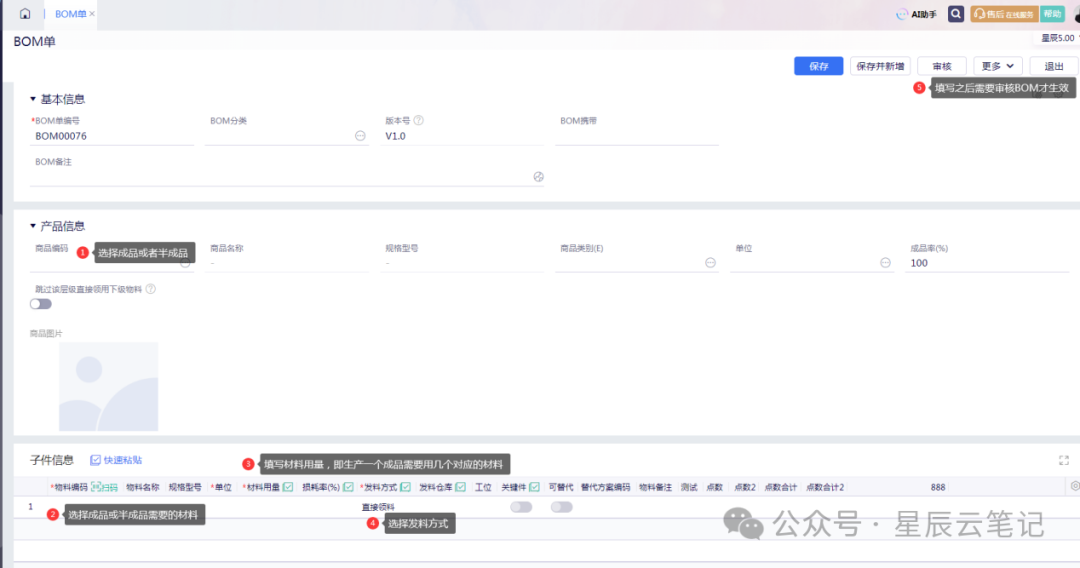Close the BOM单 tab

[x=92, y=14]
